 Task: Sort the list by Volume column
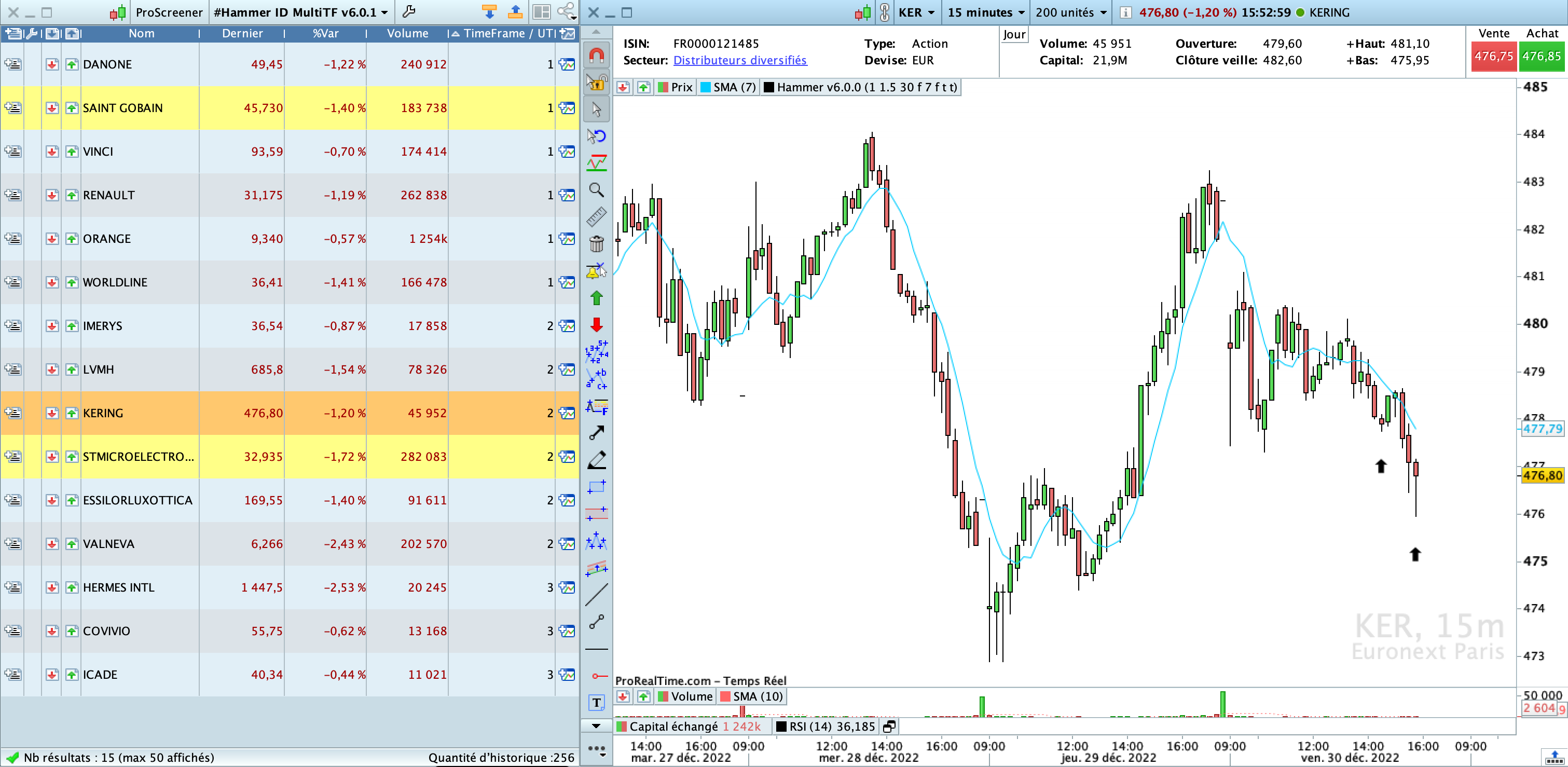tap(407, 34)
